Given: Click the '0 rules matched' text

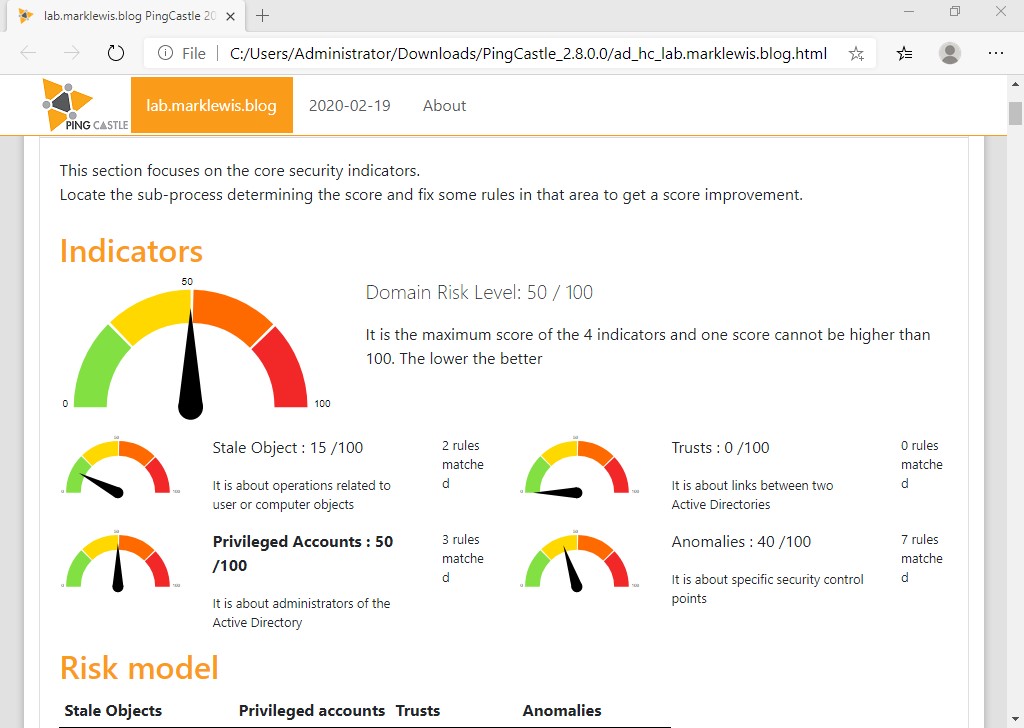Looking at the screenshot, I should [921, 464].
